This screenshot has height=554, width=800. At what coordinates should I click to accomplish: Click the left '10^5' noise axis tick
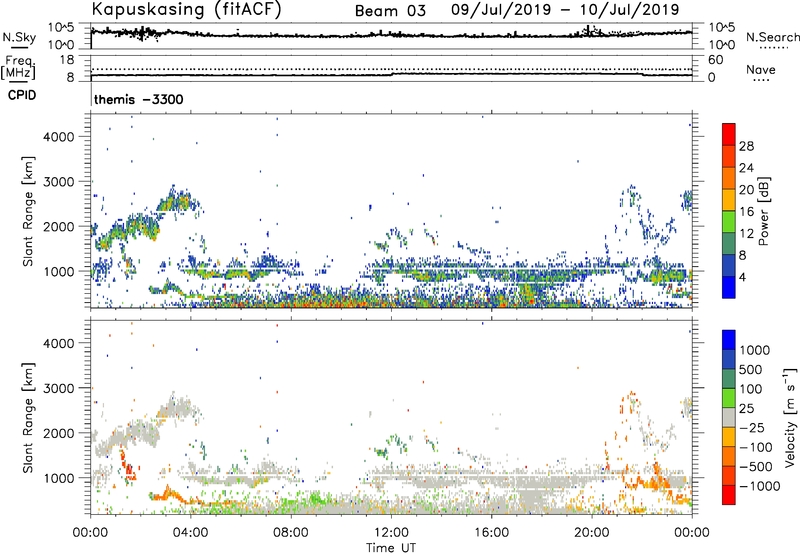pyautogui.click(x=61, y=28)
